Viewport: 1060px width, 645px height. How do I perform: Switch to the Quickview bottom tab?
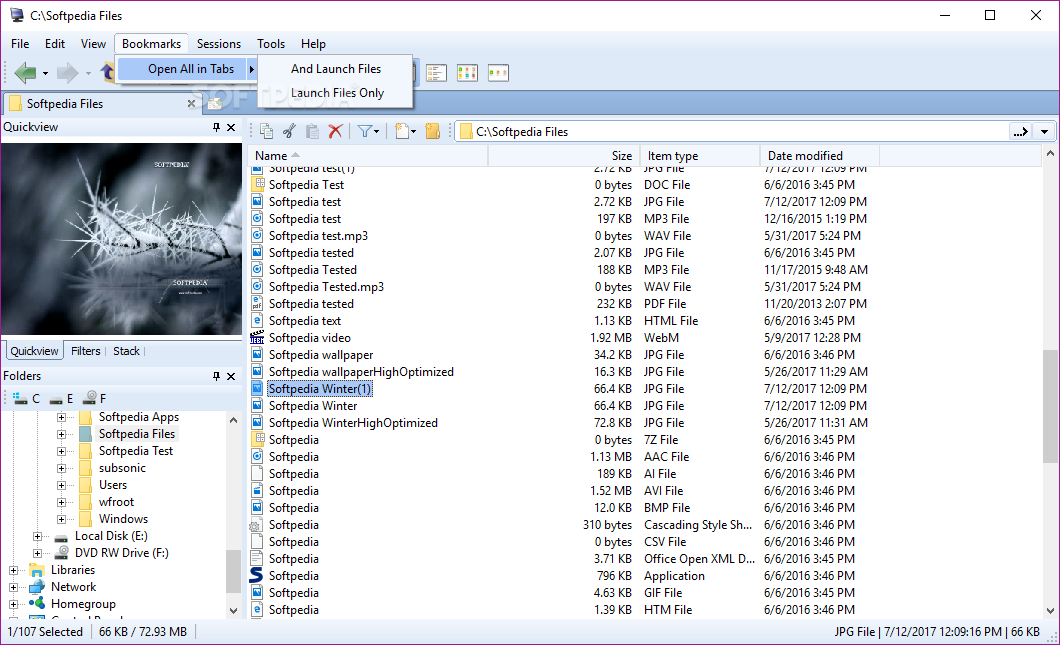pos(34,351)
